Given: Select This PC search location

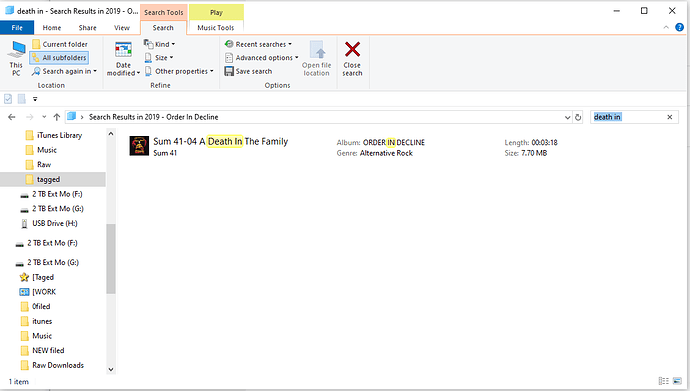Looking at the screenshot, I should click(x=16, y=58).
